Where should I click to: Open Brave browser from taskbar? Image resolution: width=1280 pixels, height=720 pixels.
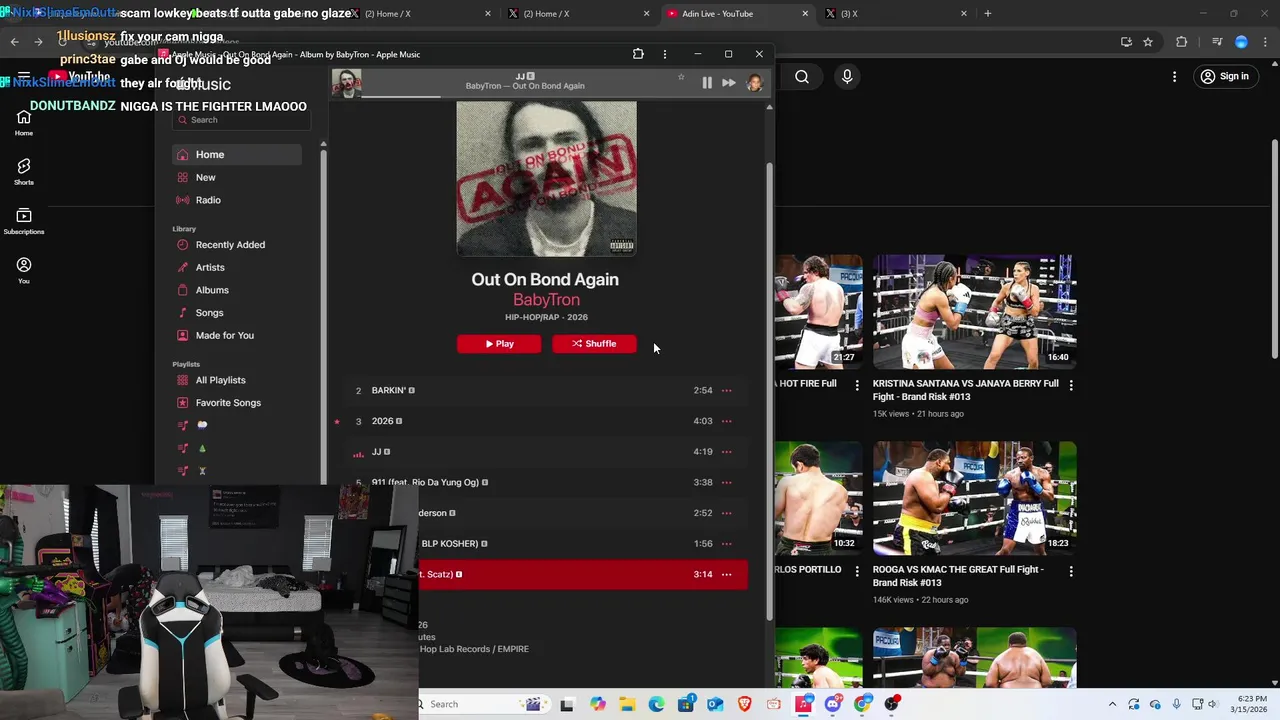click(x=744, y=704)
